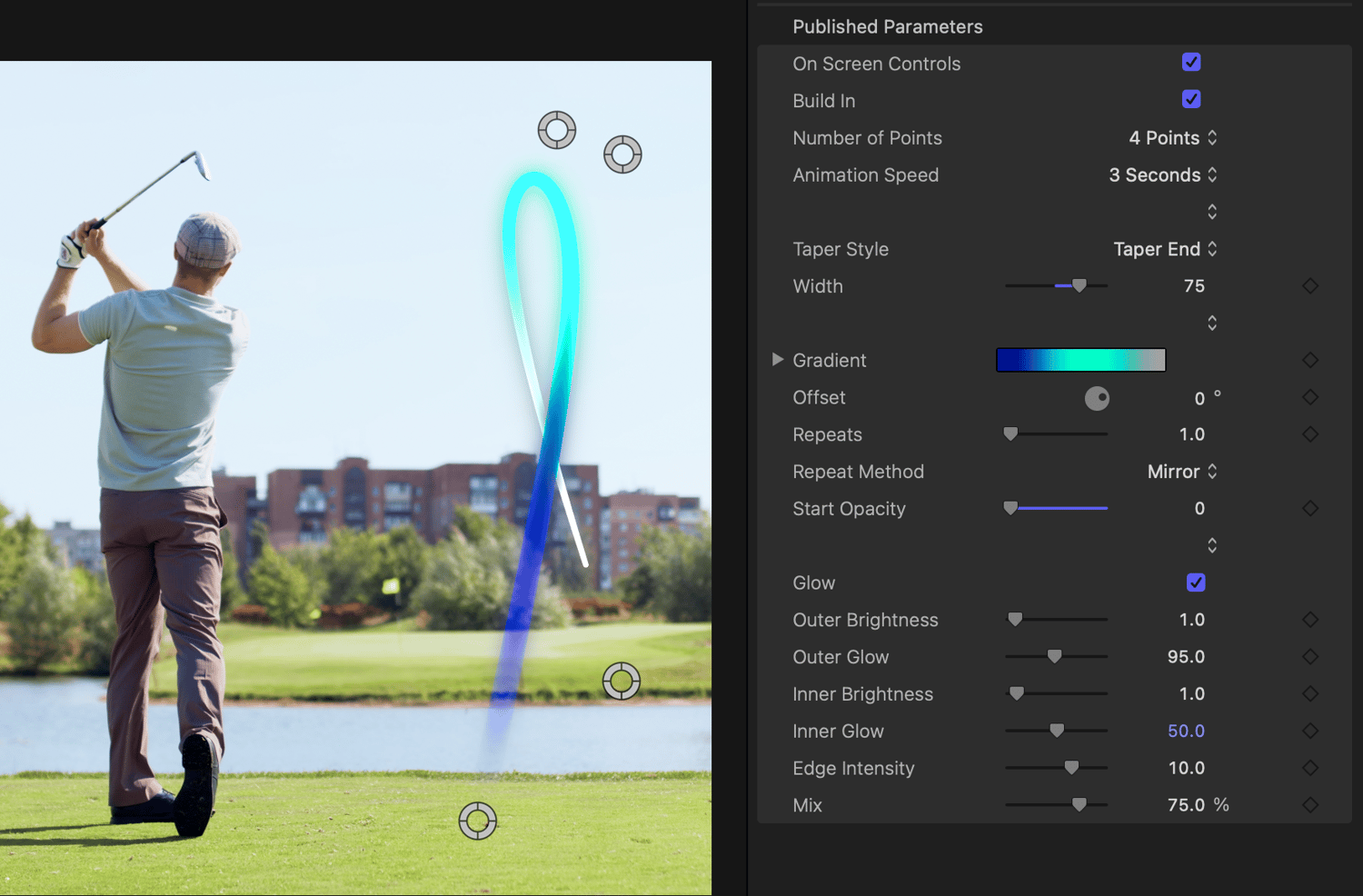Screen dimensions: 1363x896
Task: Click the Inner Glow value 50.0
Action: coord(1186,731)
